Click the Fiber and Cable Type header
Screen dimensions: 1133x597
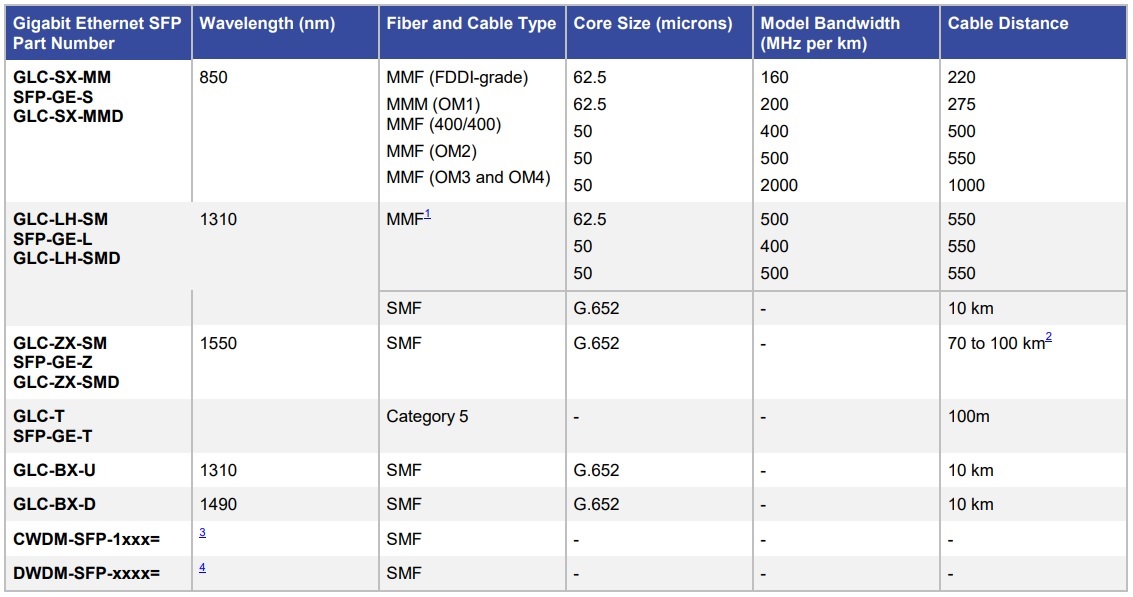click(x=471, y=23)
